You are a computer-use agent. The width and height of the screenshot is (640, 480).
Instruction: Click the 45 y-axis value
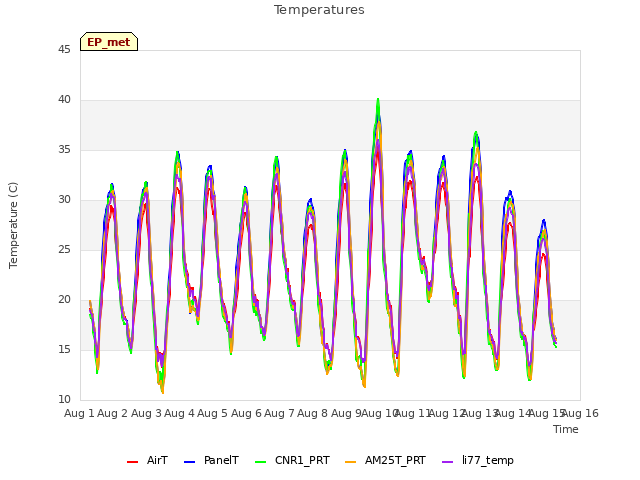click(64, 49)
